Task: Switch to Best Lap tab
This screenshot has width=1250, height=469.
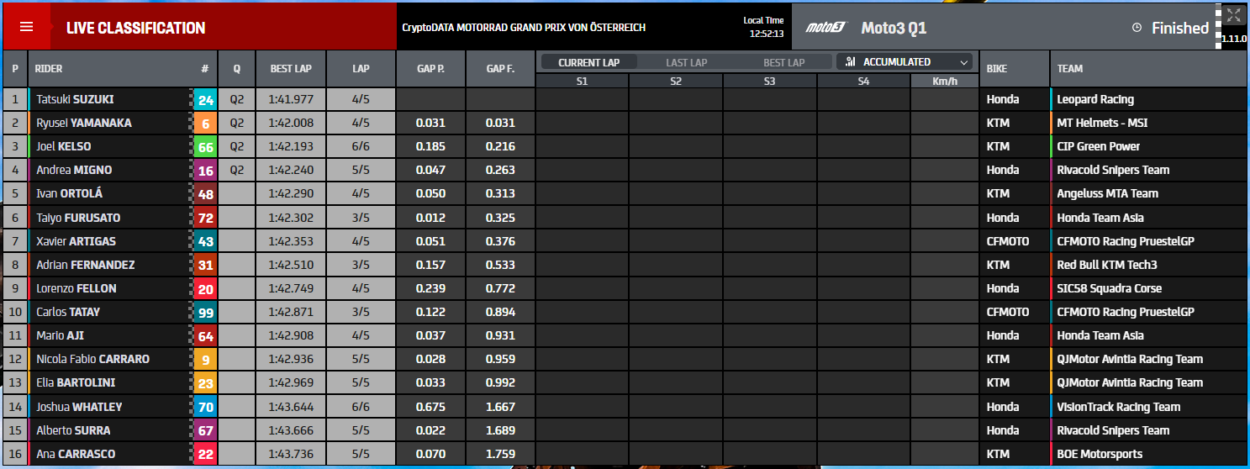Action: coord(783,62)
